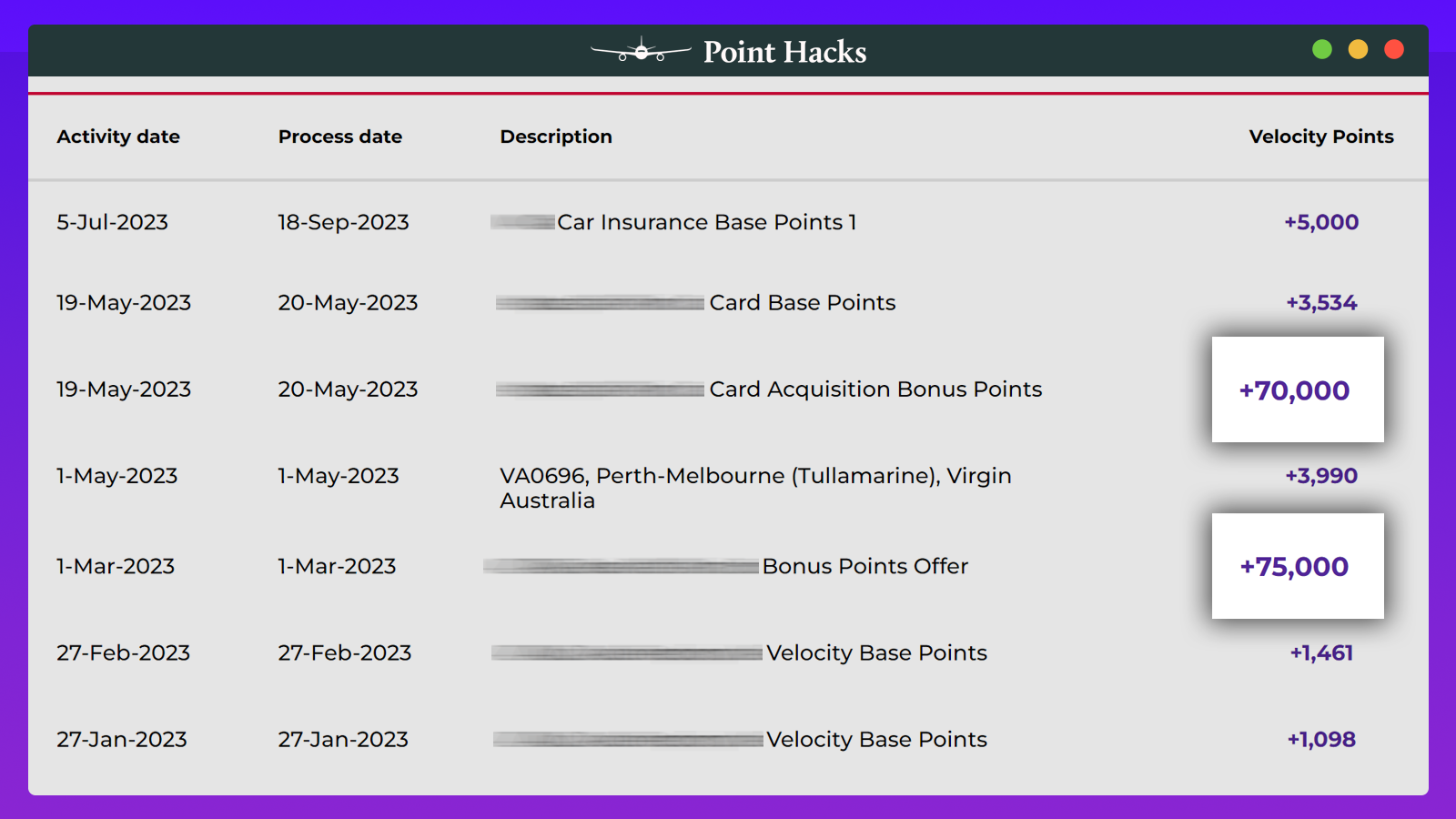Select the Bonus Points Offer description
1456x819 pixels.
pyautogui.click(x=865, y=566)
